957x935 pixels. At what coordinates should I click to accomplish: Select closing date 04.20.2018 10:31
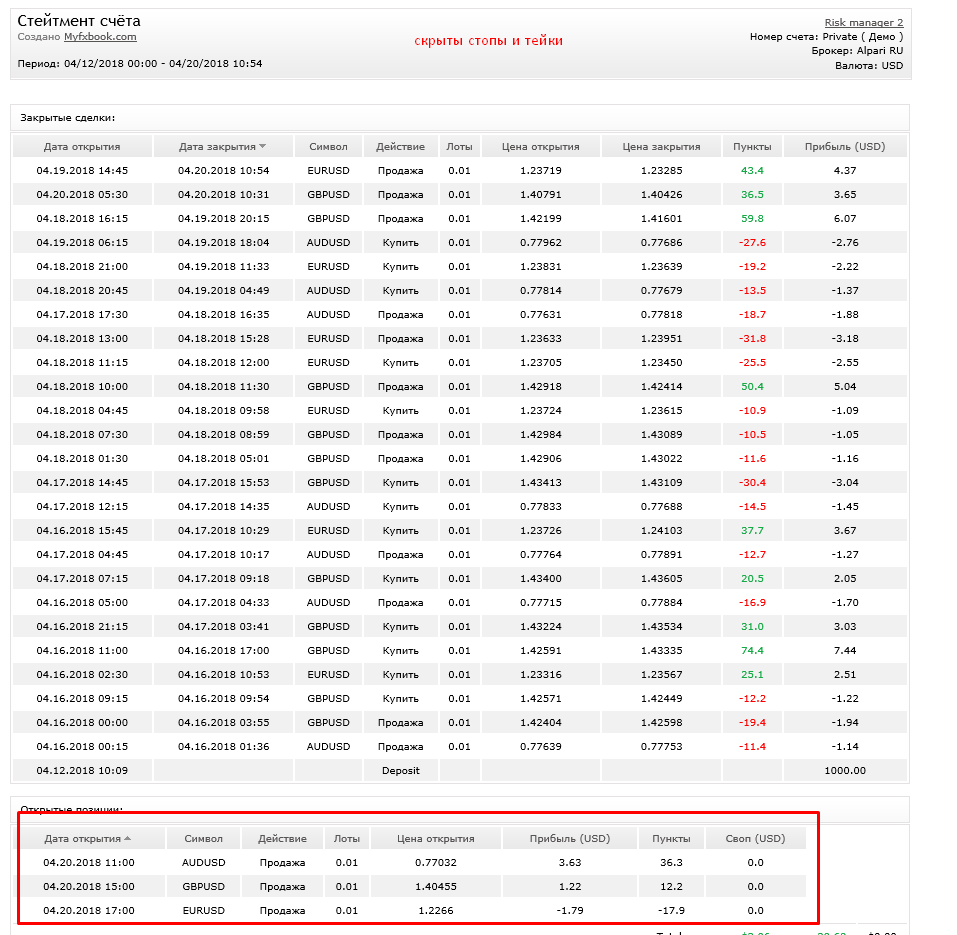coord(223,195)
